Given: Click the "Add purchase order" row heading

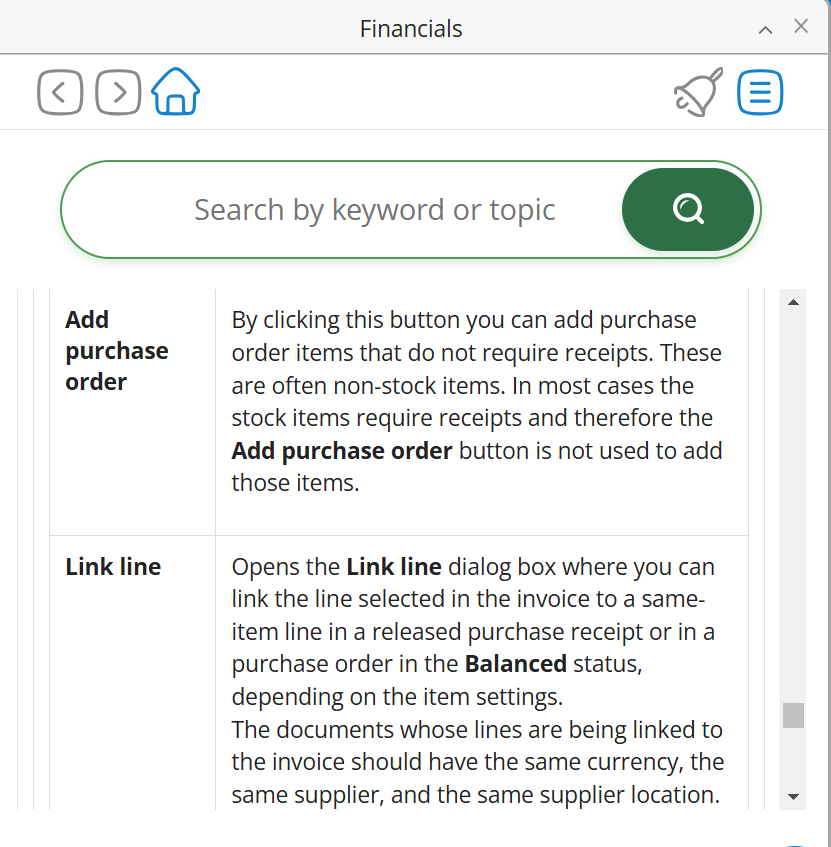Looking at the screenshot, I should (x=116, y=351).
